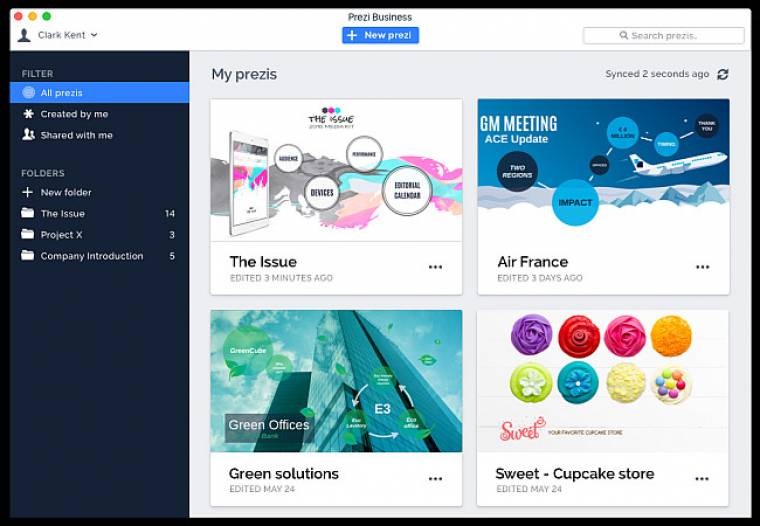Open more options for The Issue card
Screen dimensions: 760x526
(x=435, y=267)
